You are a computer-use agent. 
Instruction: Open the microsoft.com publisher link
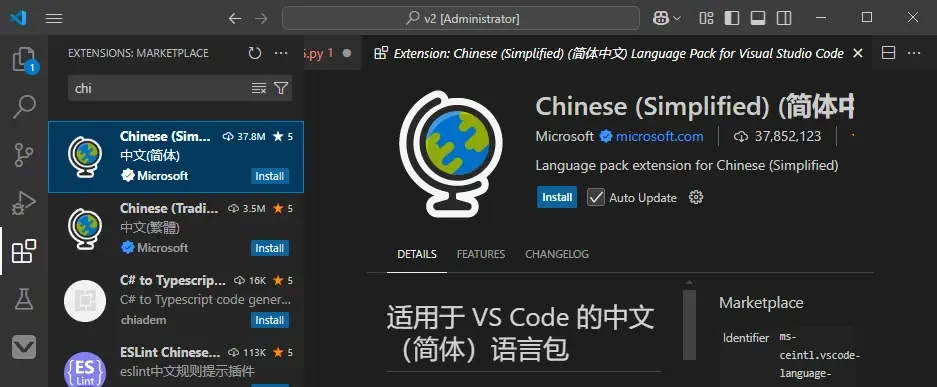click(x=659, y=136)
